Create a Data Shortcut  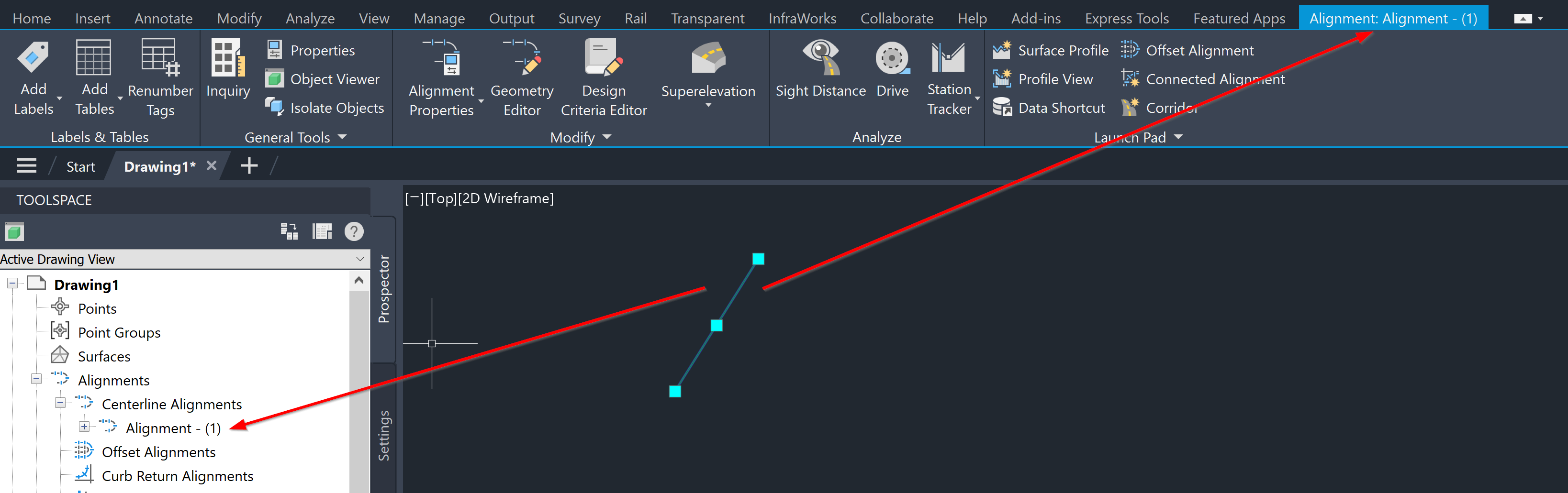coord(1049,108)
